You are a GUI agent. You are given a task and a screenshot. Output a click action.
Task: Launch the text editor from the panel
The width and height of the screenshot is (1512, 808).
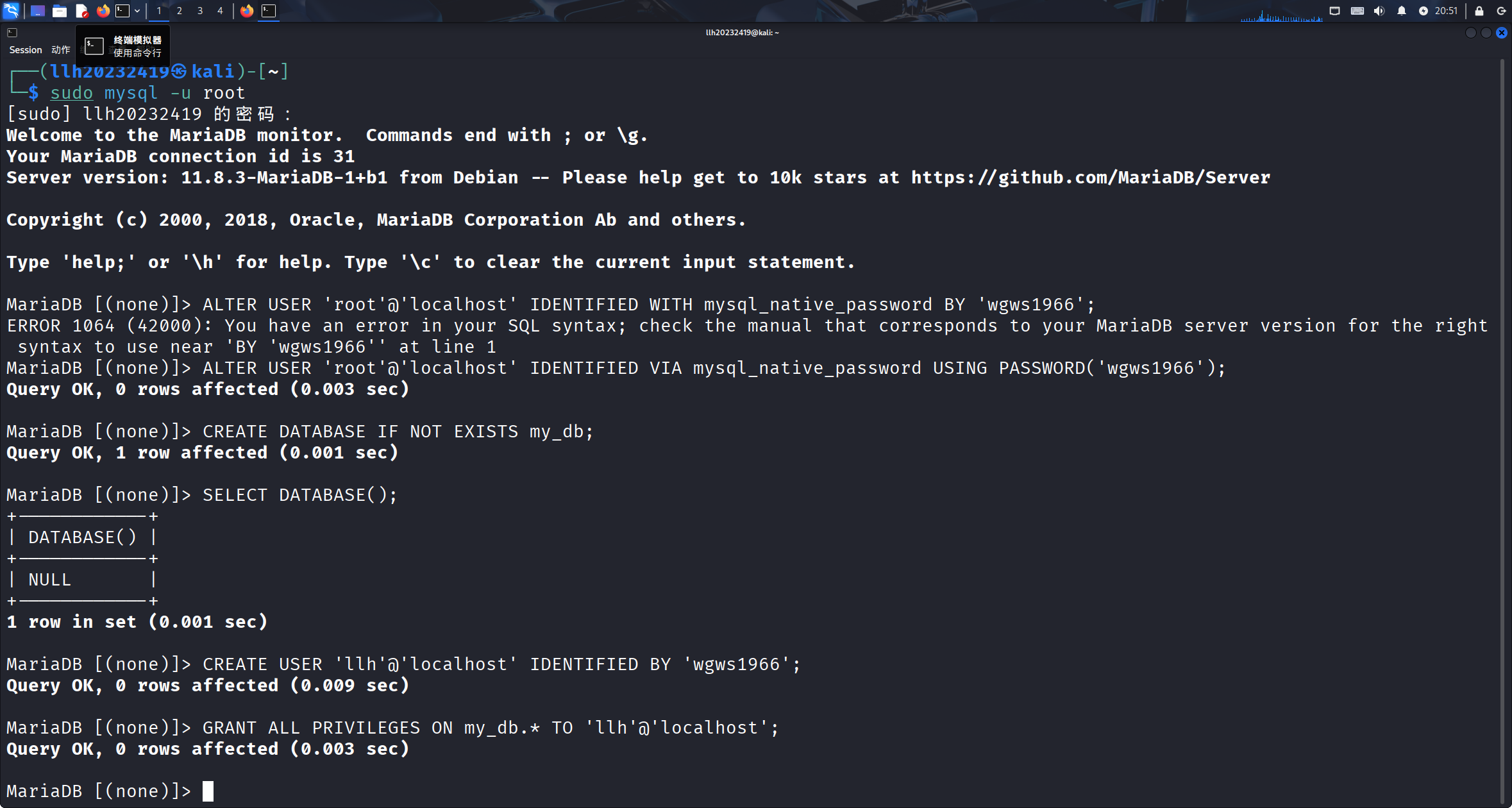tap(81, 11)
